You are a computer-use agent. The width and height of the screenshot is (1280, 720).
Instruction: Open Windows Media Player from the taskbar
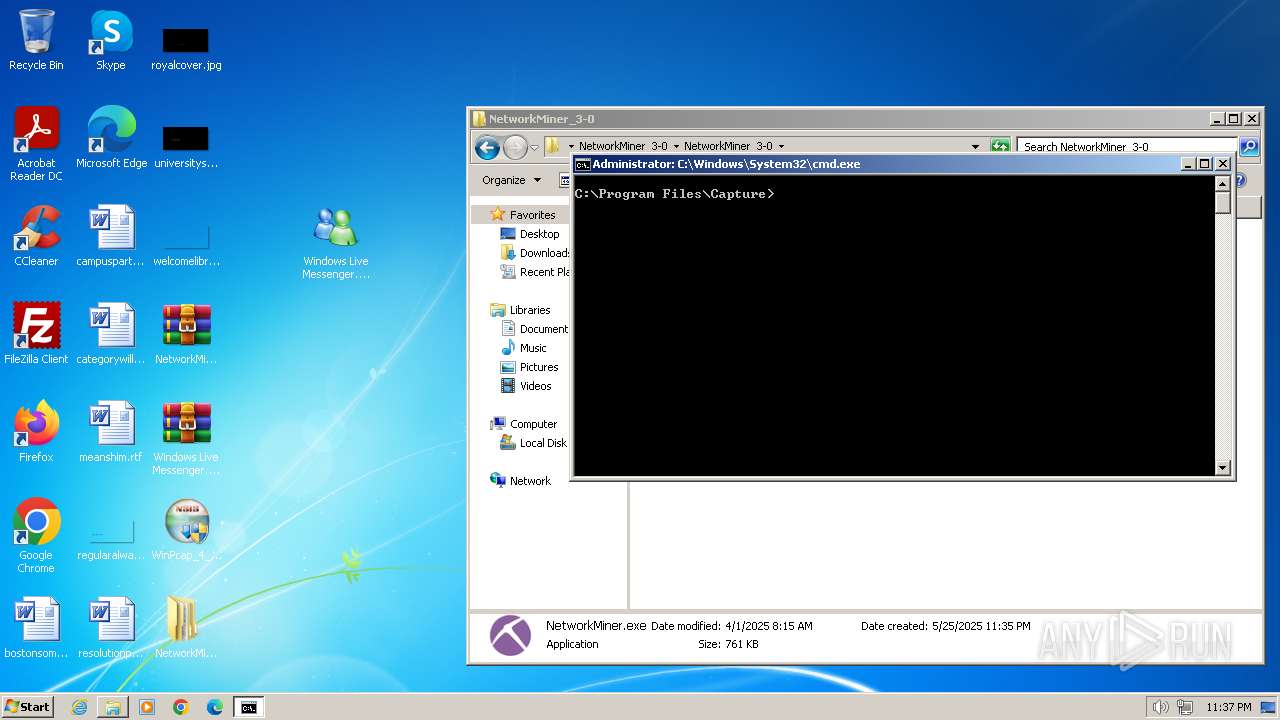(147, 707)
